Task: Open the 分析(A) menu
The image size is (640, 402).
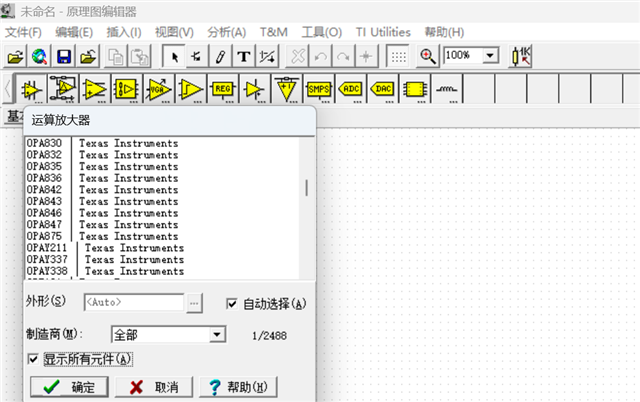Action: (227, 32)
